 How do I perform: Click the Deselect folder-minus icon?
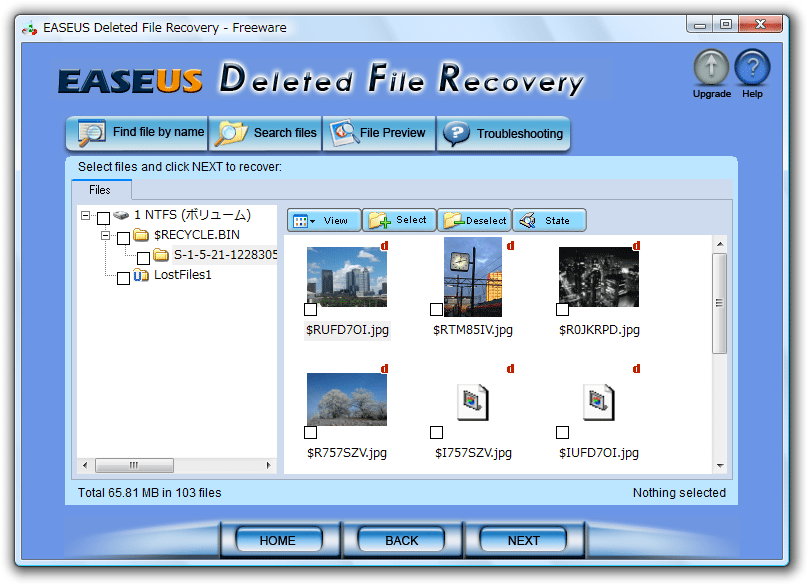click(454, 221)
